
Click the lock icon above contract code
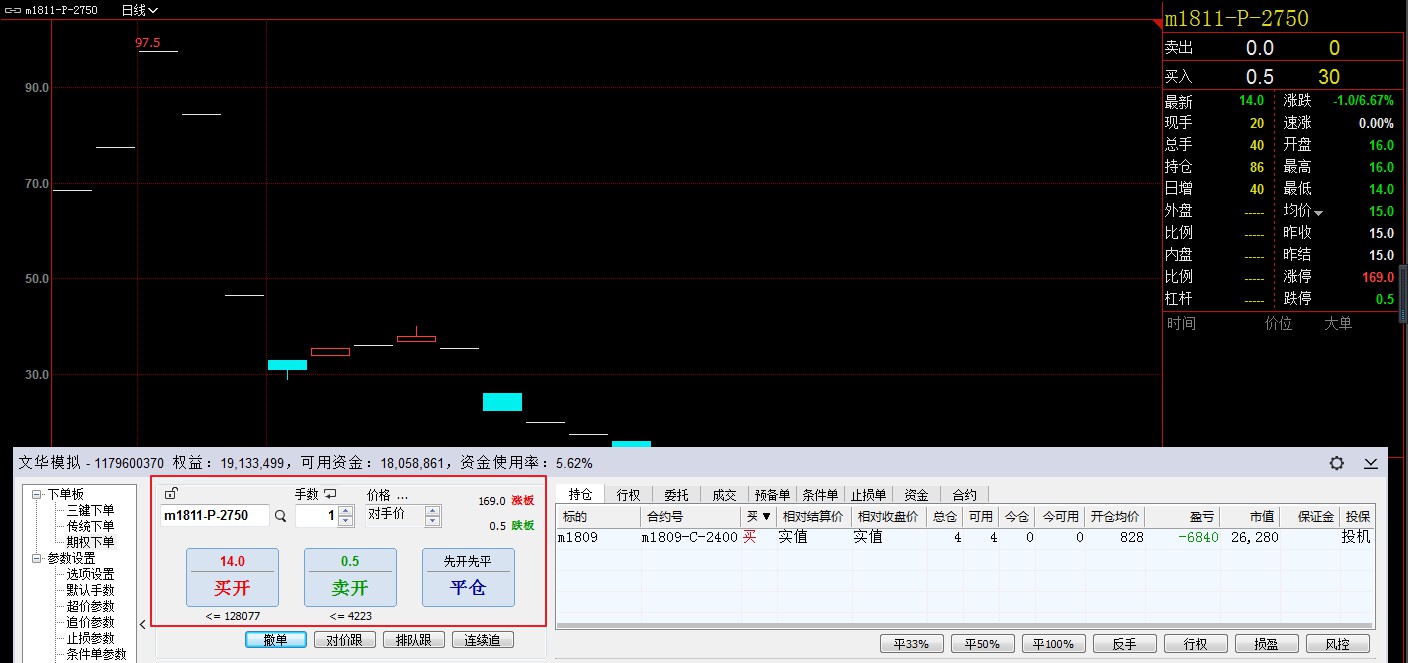pyautogui.click(x=170, y=494)
